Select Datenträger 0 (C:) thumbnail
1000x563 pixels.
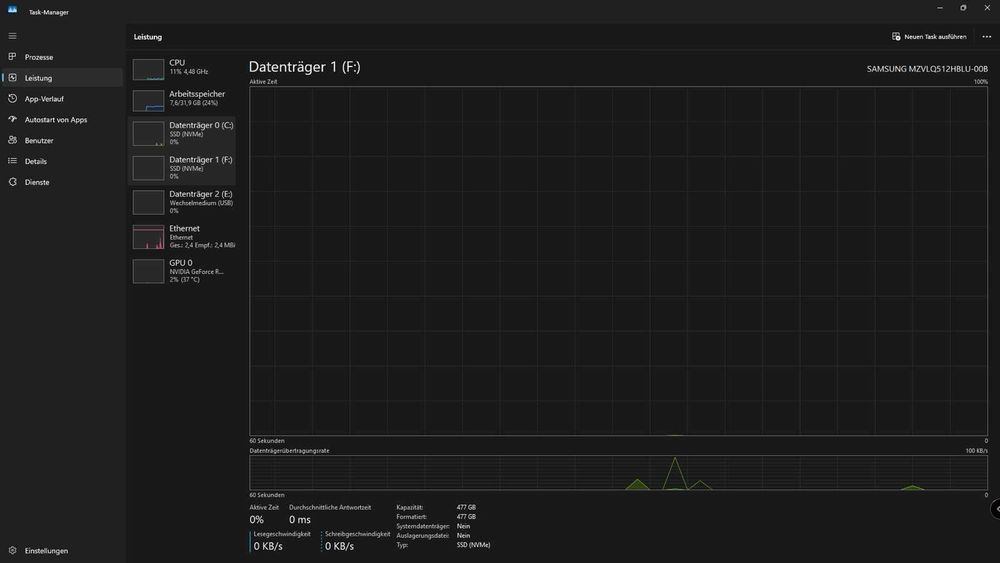tap(148, 134)
